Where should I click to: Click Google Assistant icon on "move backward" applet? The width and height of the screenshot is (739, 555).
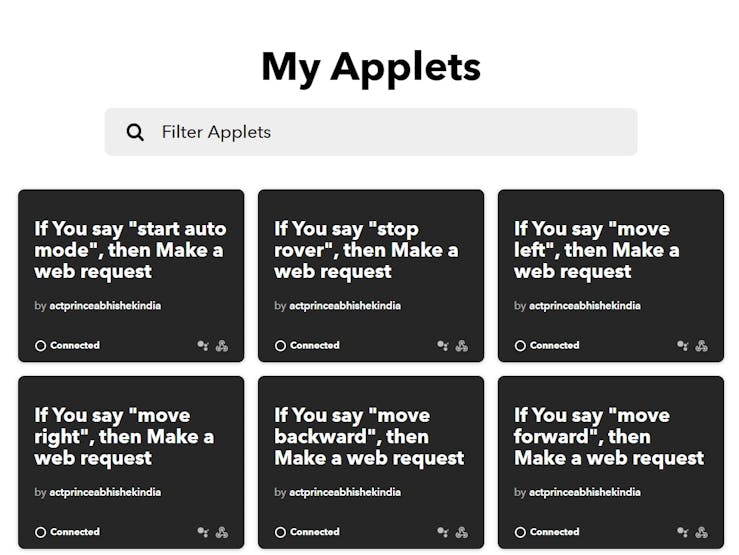click(x=443, y=533)
